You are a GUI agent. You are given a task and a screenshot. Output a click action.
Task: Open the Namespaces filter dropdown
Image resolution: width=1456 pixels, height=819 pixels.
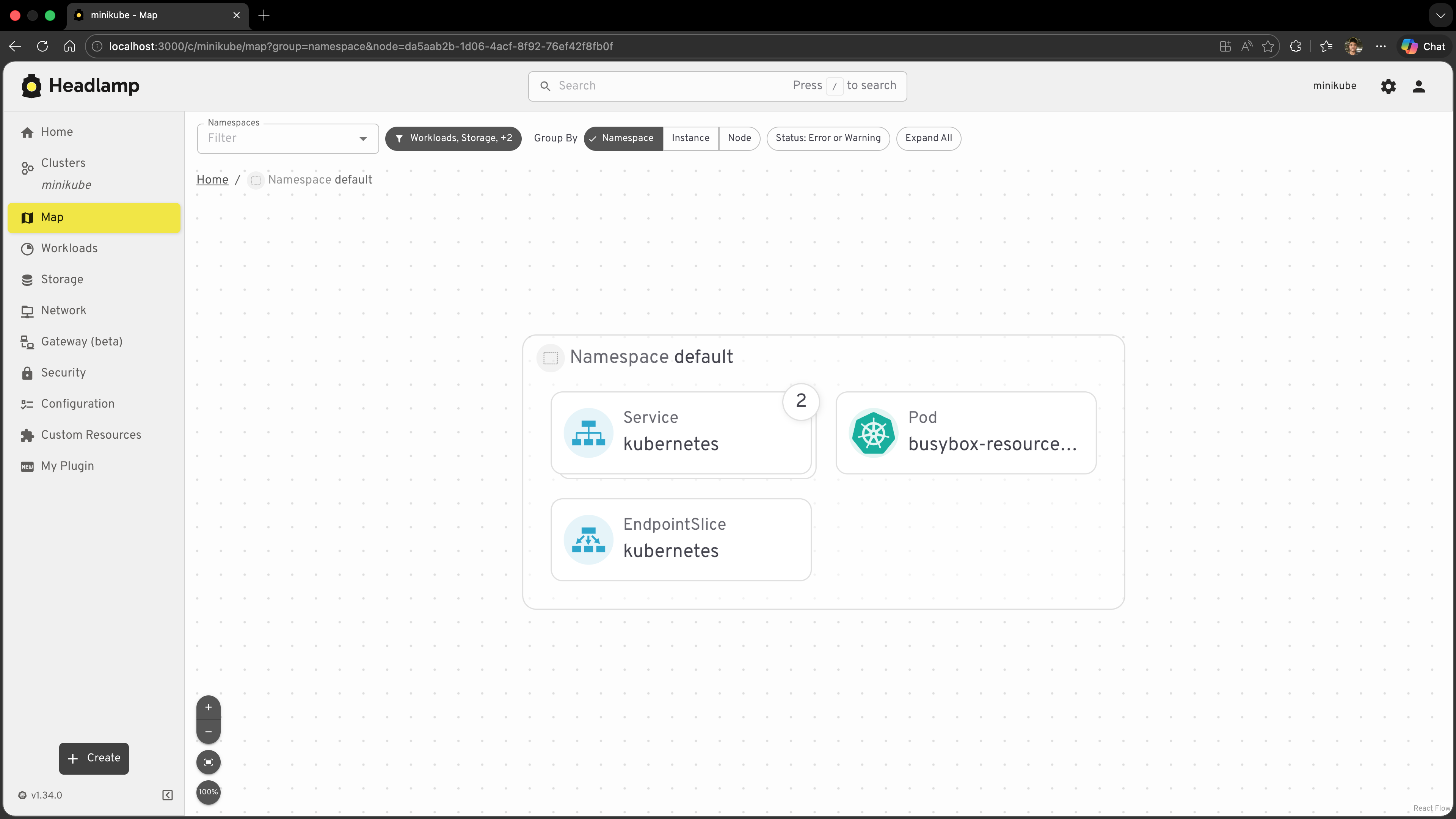coord(288,138)
